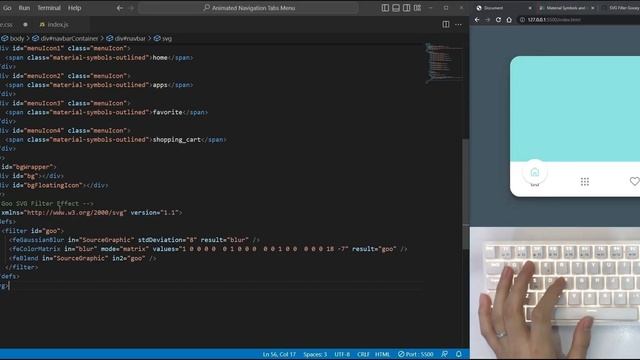Go forward in VS Code navigation
This screenshot has width=640, height=360.
point(131,8)
